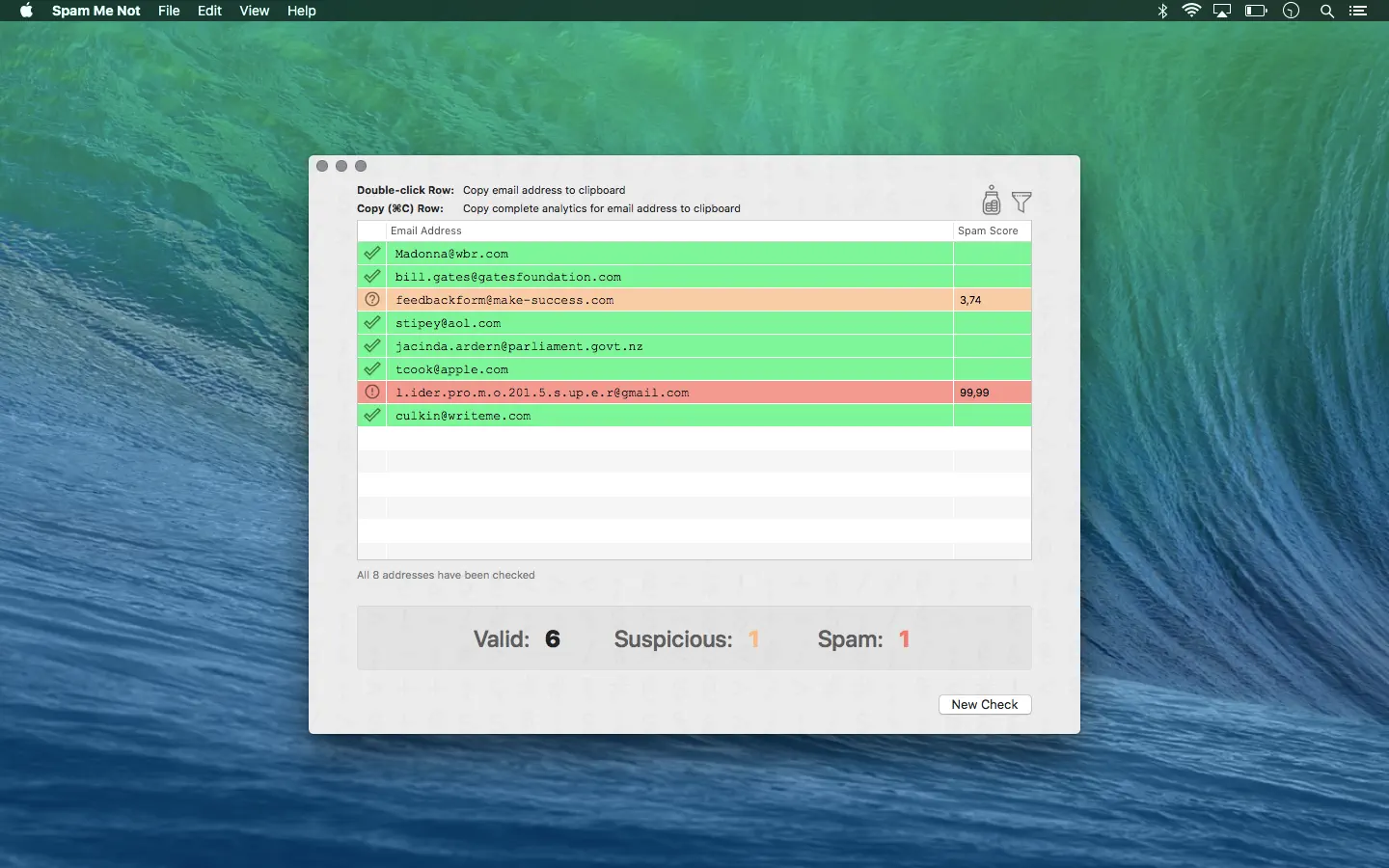Screen dimensions: 1389x868
Task: Sort by the Email Address column header
Action: pos(669,231)
